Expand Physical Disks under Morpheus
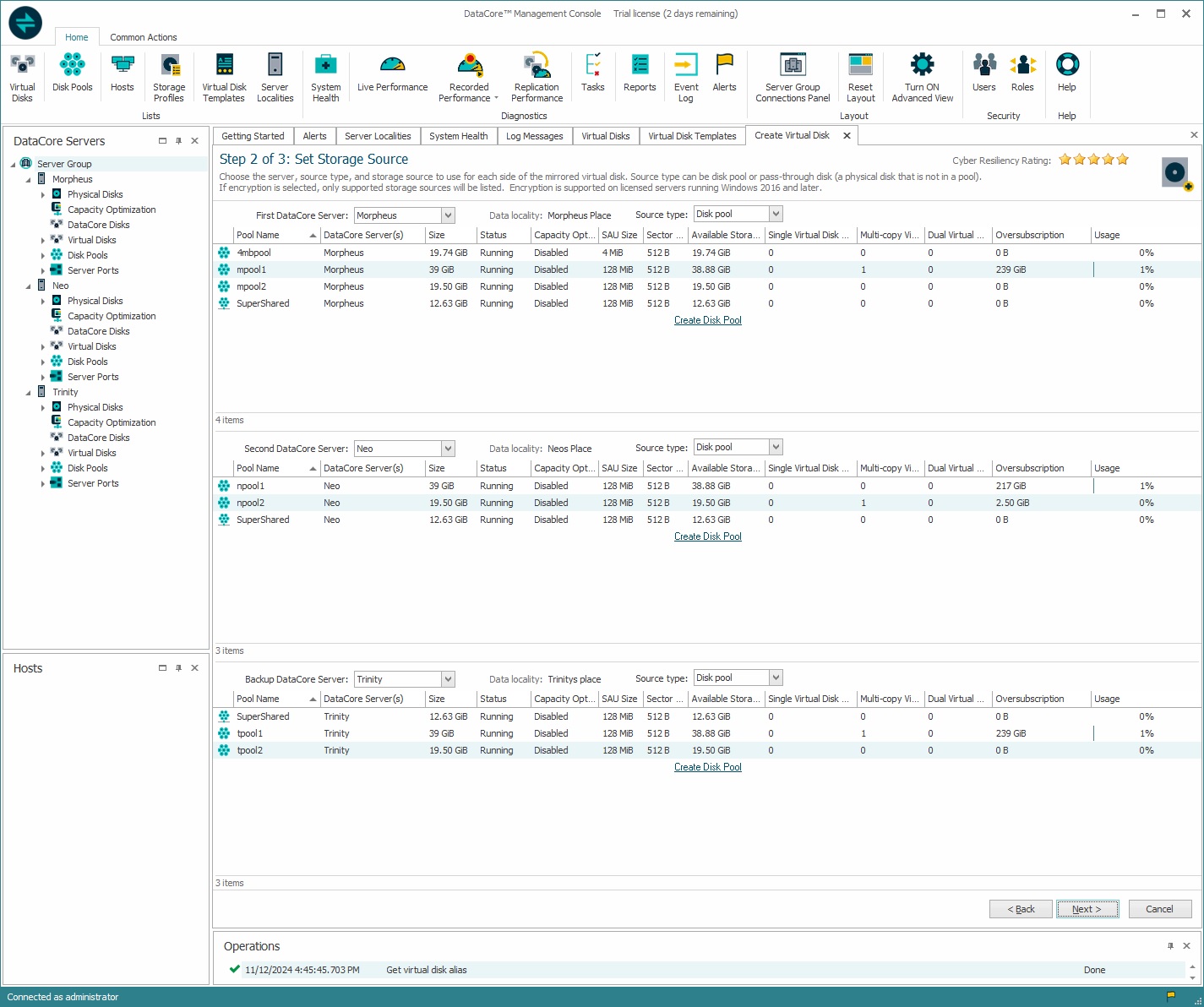Viewport: 1204px width, 1007px height. click(x=43, y=195)
